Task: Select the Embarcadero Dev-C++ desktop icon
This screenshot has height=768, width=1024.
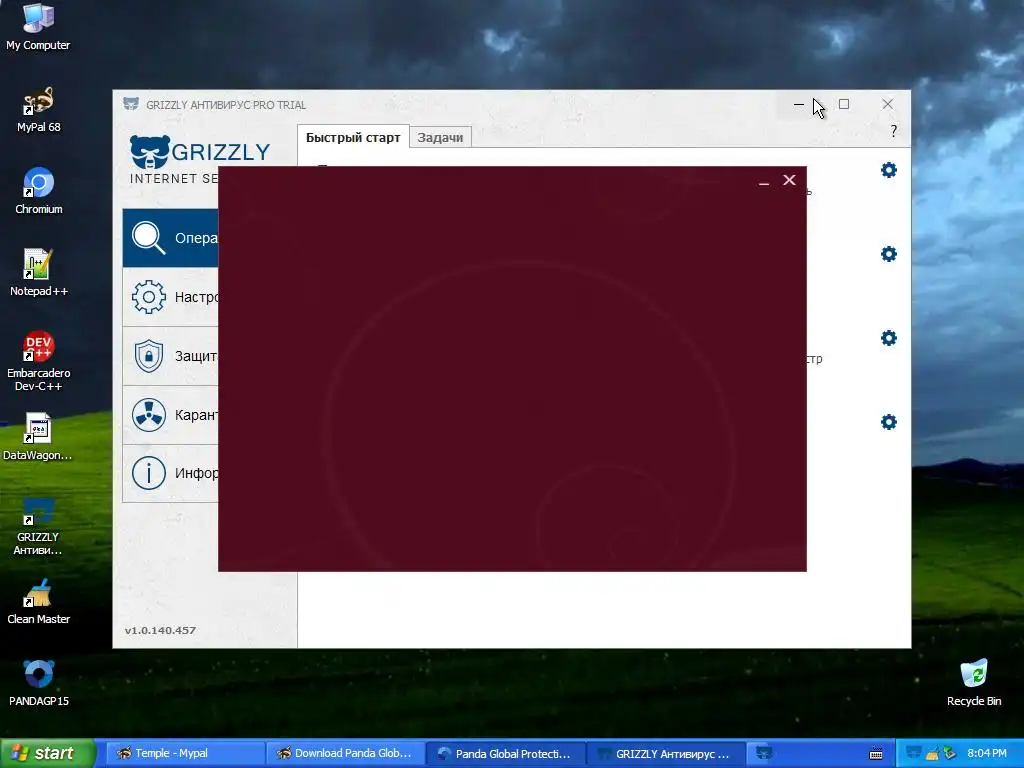Action: click(38, 362)
